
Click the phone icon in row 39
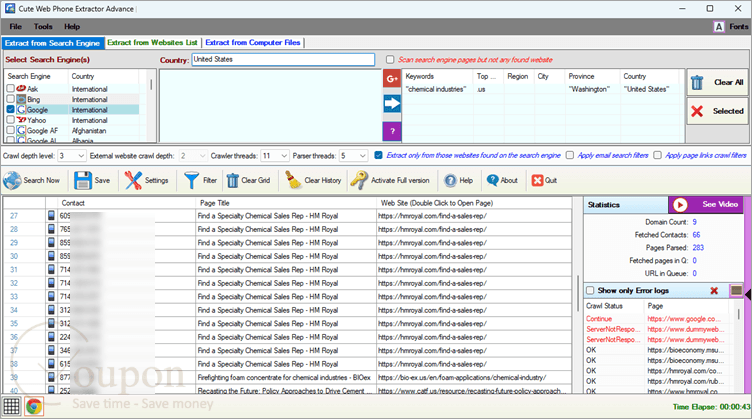tap(51, 377)
